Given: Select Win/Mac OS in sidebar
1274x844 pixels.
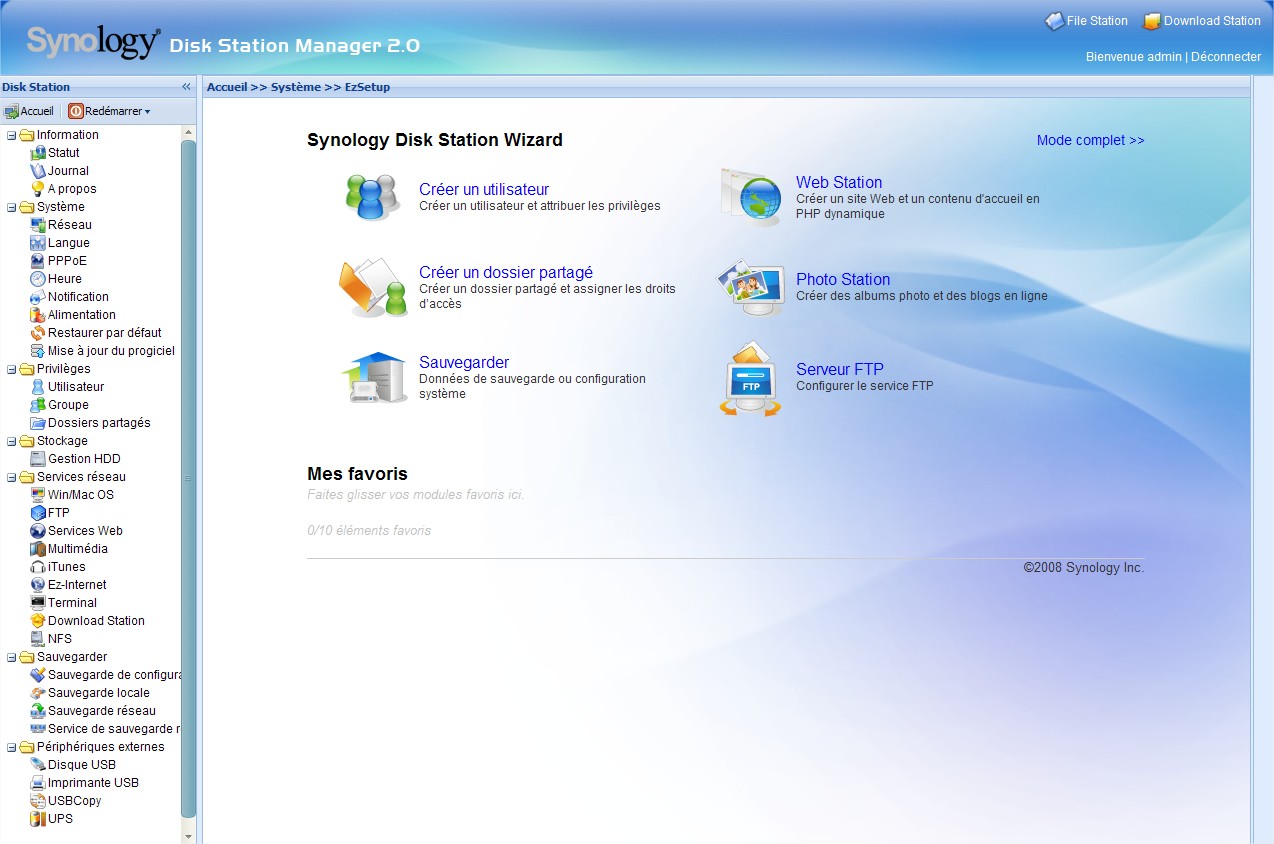Looking at the screenshot, I should [x=81, y=495].
